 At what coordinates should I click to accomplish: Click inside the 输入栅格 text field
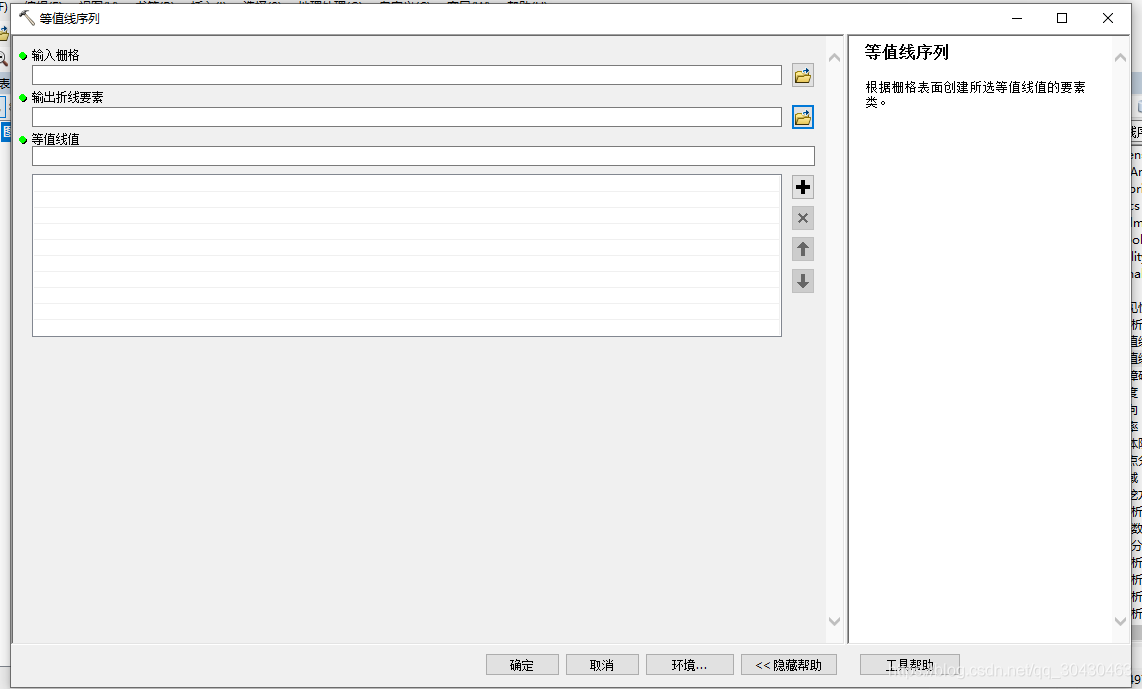405,75
